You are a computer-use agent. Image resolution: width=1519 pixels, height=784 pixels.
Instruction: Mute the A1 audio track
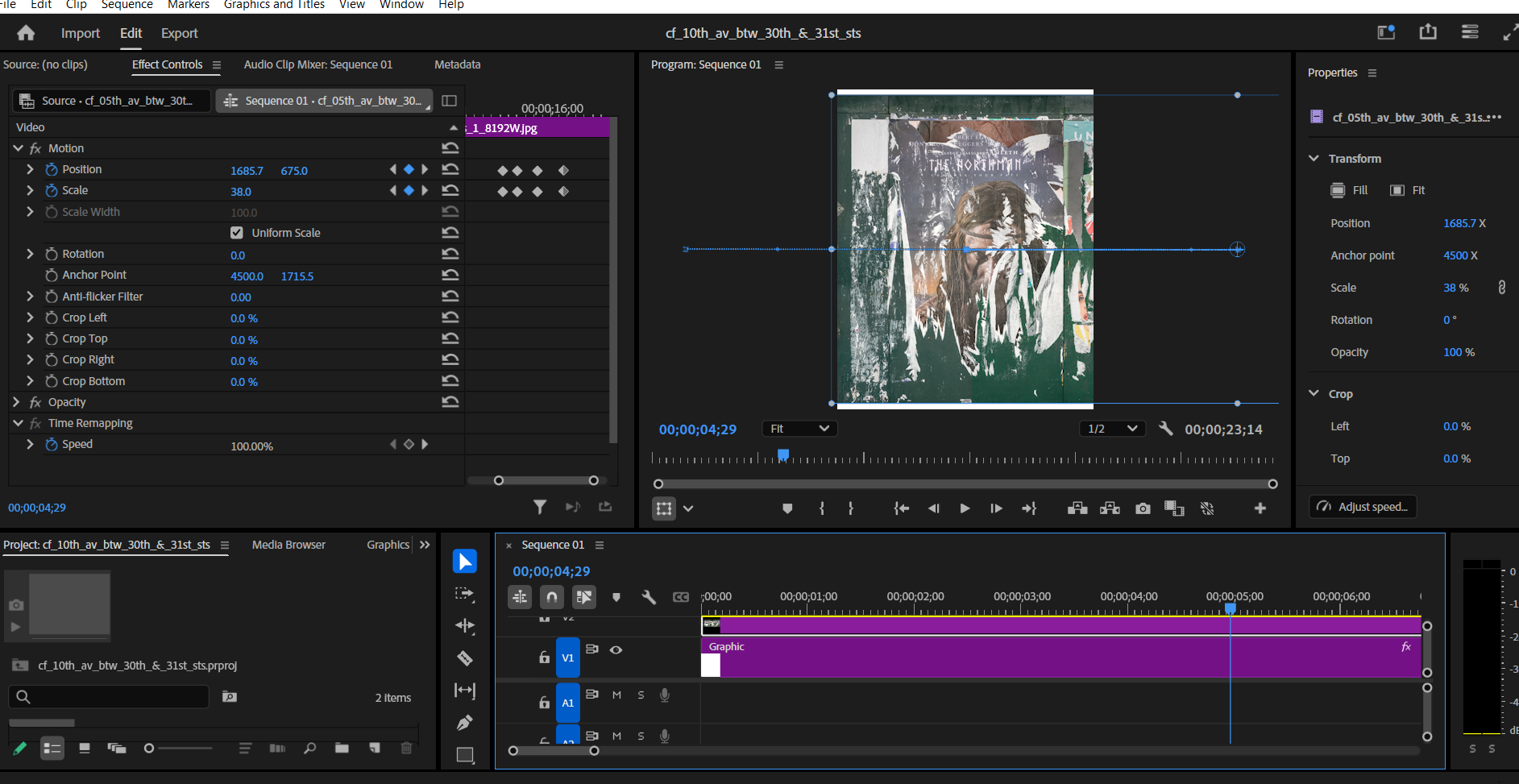(616, 694)
